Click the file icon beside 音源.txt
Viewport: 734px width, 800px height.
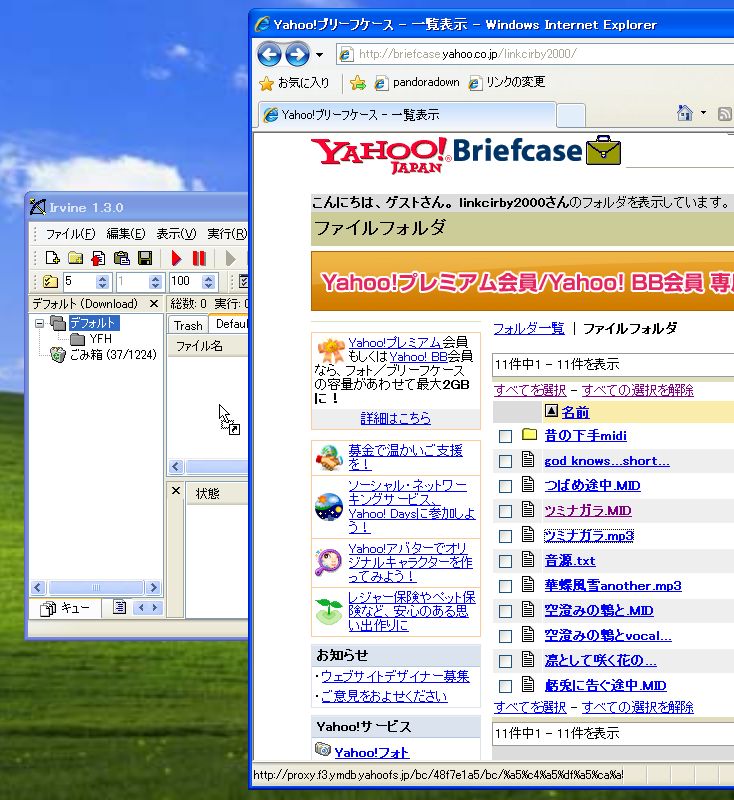pos(528,560)
